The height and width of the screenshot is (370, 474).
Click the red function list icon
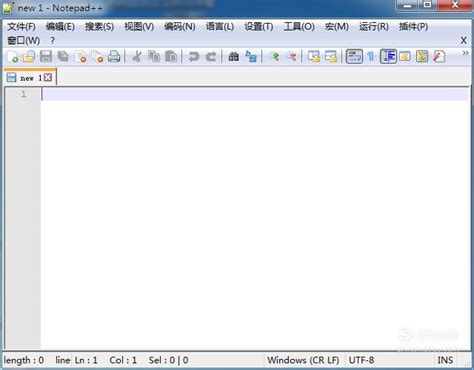click(439, 57)
